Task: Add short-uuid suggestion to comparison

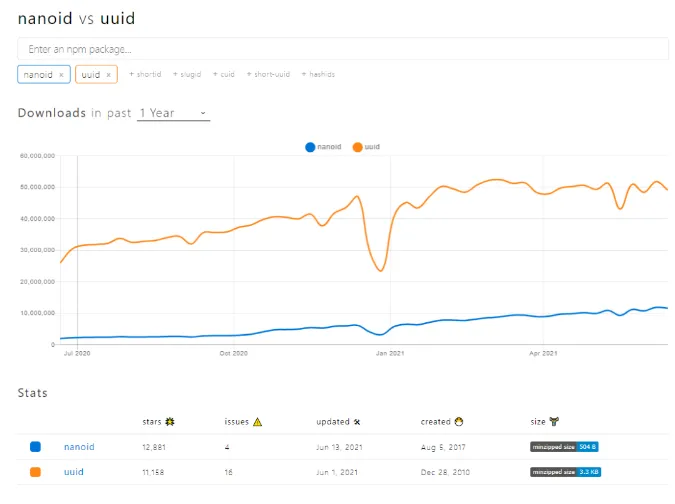Action: (267, 75)
